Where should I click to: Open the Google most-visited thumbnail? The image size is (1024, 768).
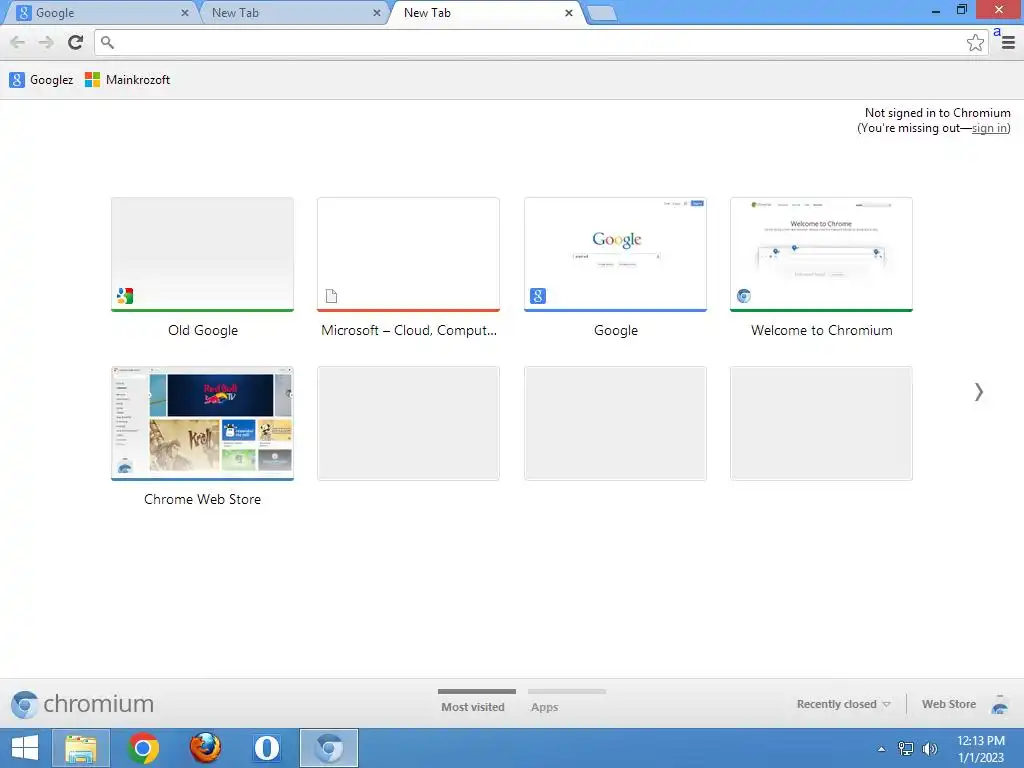(x=615, y=255)
